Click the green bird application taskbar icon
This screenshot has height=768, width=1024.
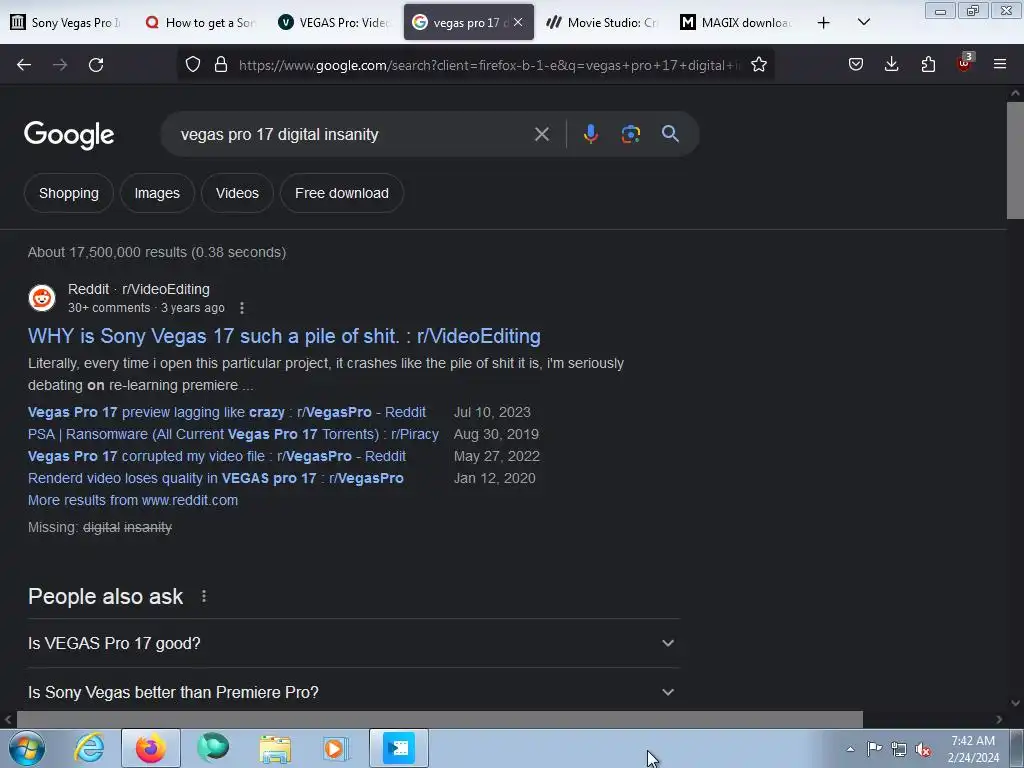(213, 748)
